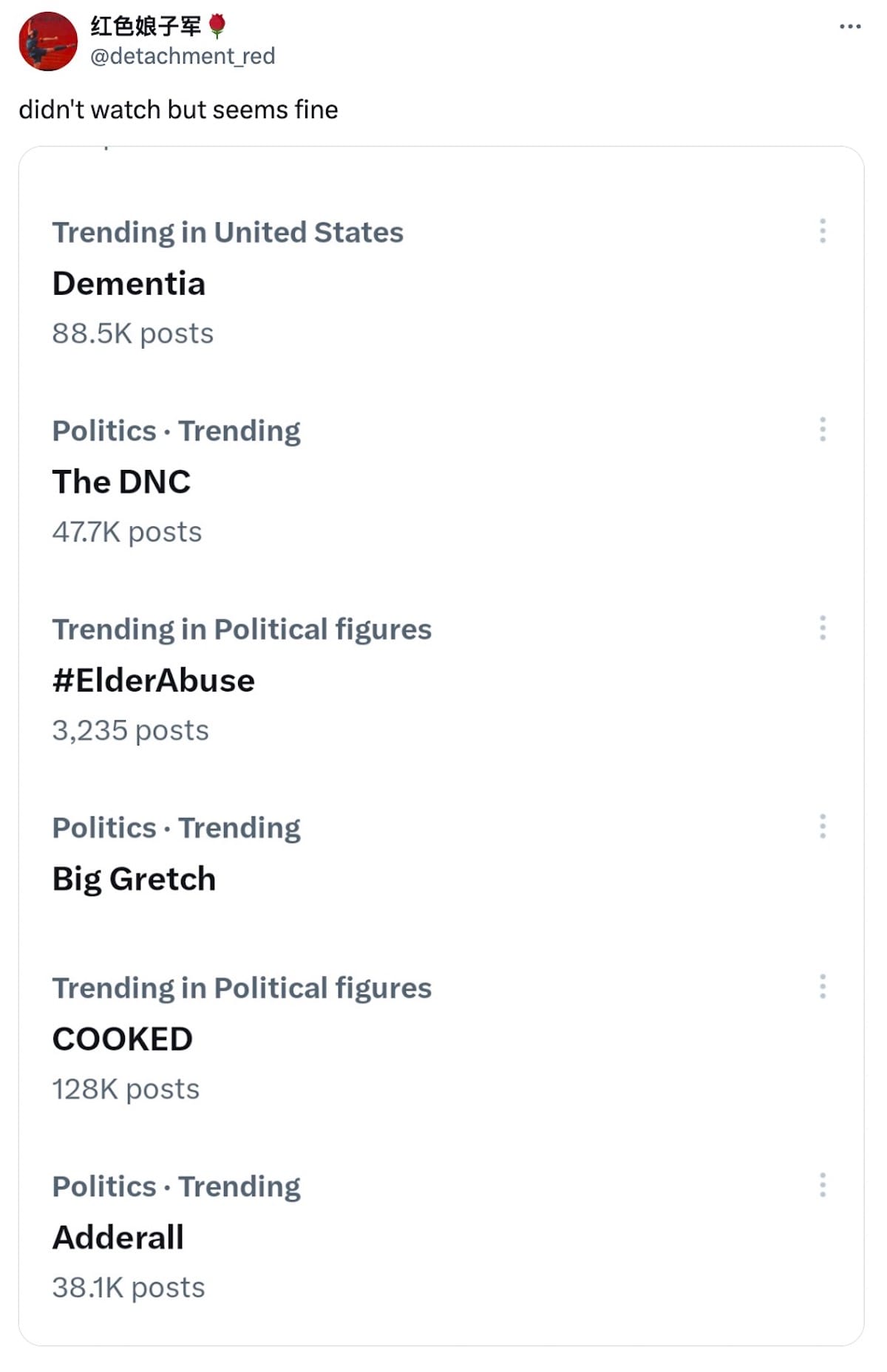This screenshot has width=887, height=1372.
Task: Click the display name 红色娘子军
Action: click(146, 27)
